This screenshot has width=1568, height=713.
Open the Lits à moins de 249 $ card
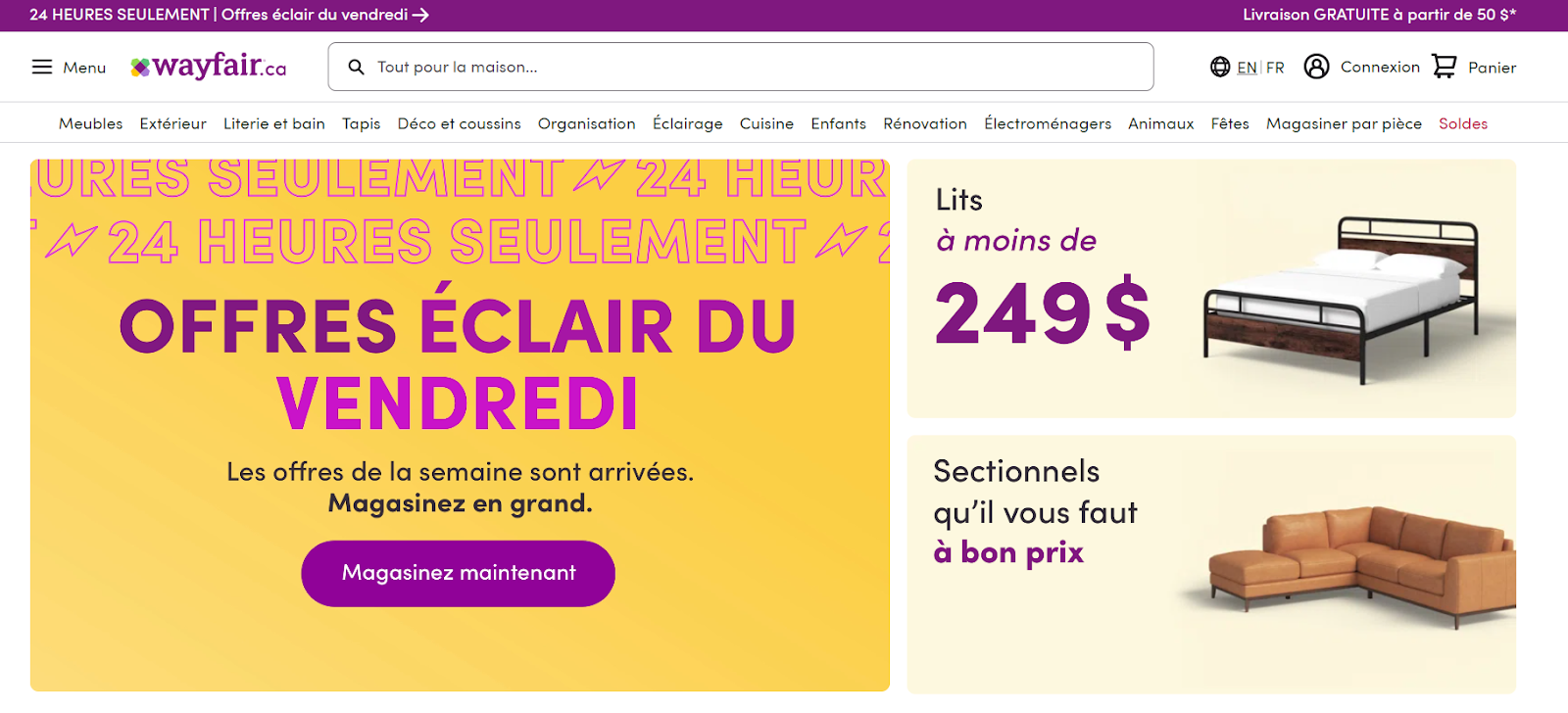point(1211,289)
